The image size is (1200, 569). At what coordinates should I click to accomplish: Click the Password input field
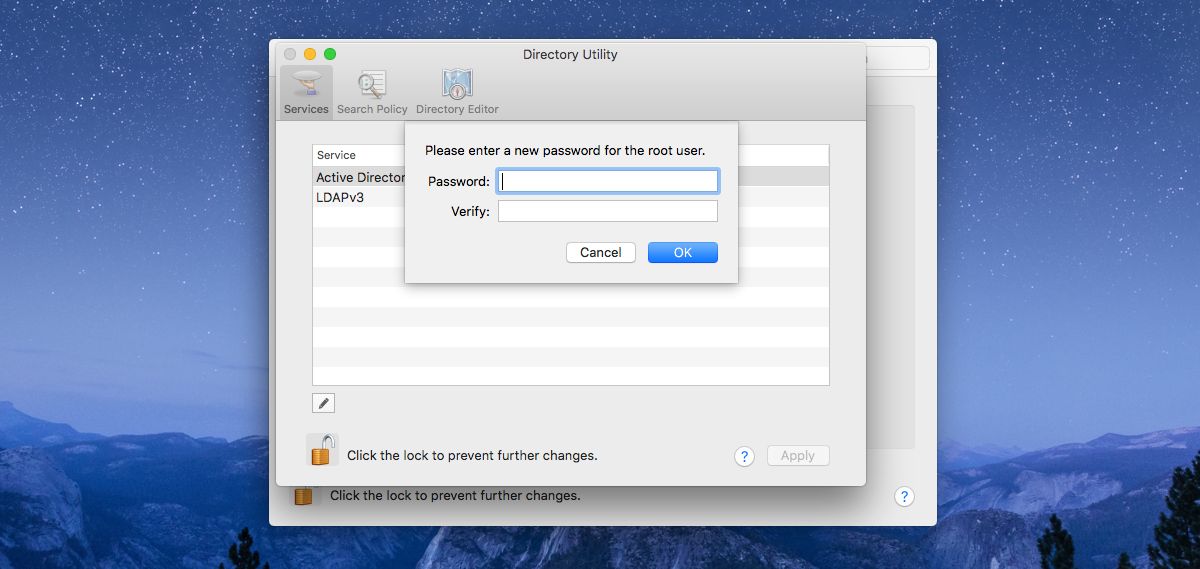click(x=608, y=181)
